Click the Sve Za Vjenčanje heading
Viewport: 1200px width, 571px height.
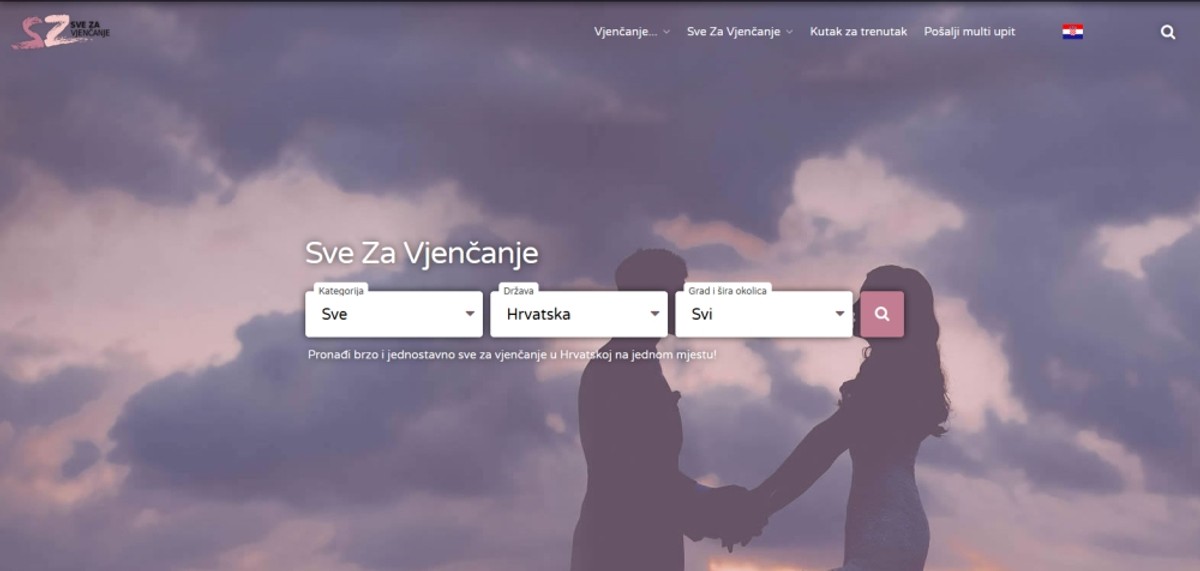coord(422,253)
